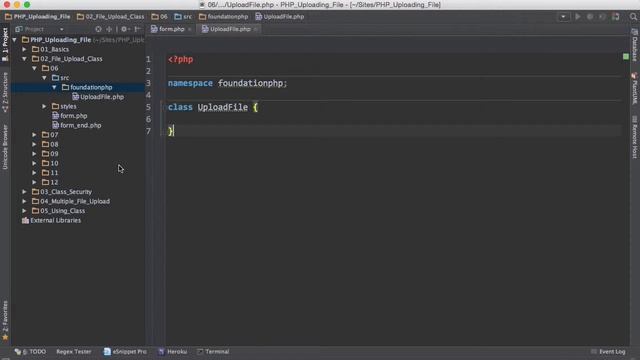Click the 06 folder breadcrumb item

pos(159,17)
